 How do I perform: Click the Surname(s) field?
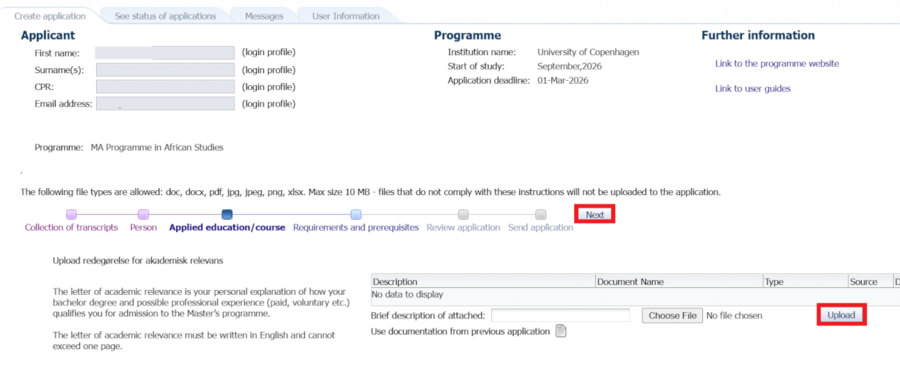pyautogui.click(x=165, y=70)
